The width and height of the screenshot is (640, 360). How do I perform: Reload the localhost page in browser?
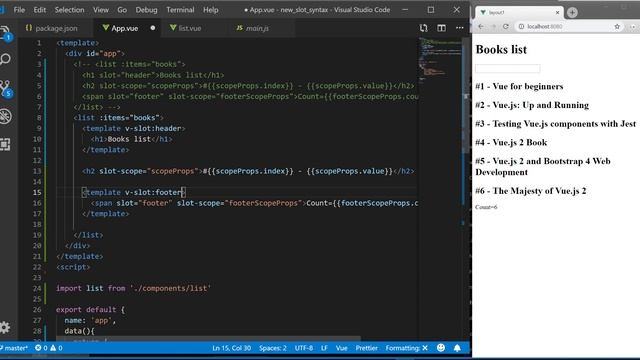[x=506, y=27]
